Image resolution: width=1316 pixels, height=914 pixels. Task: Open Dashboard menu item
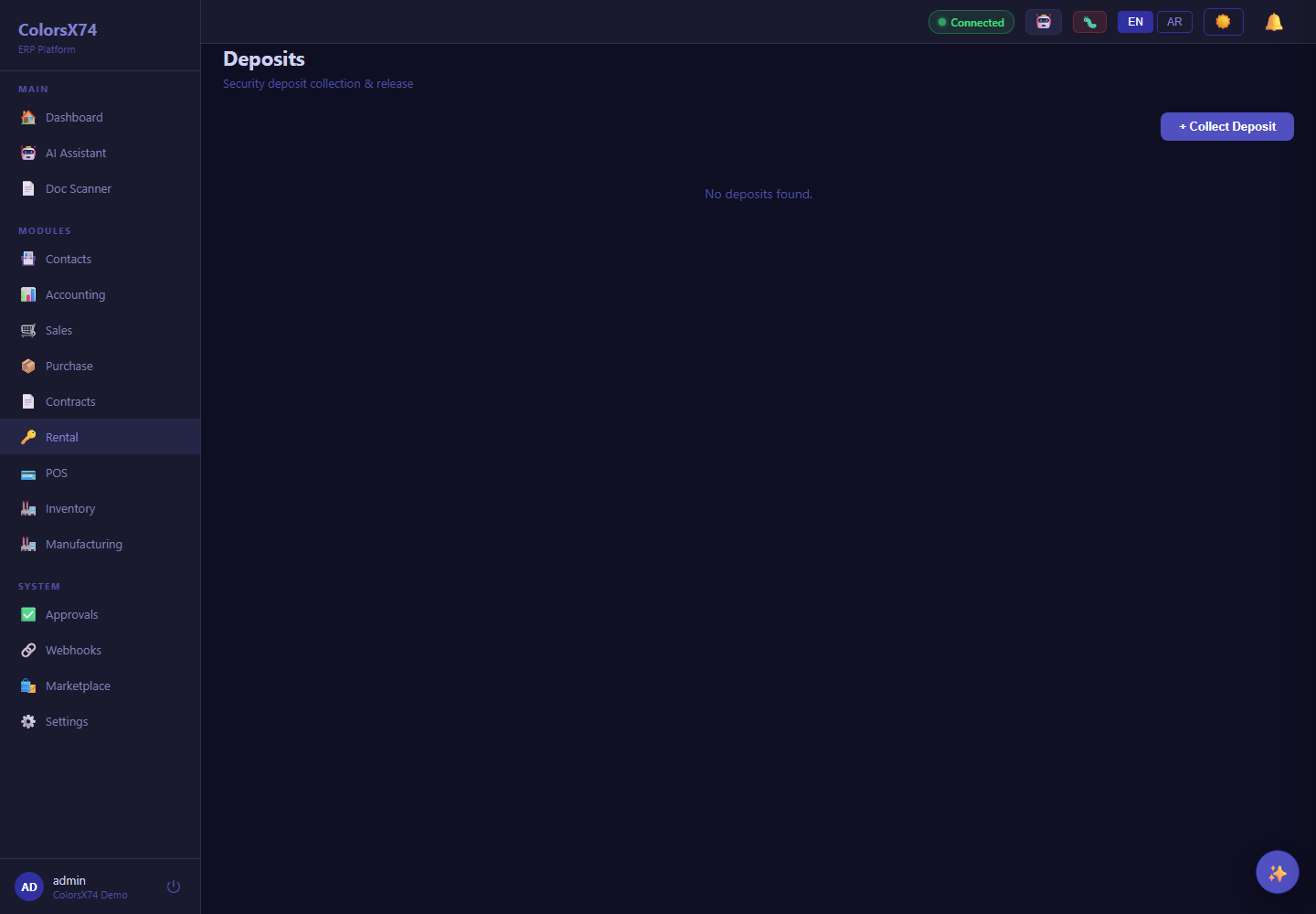coord(101,117)
